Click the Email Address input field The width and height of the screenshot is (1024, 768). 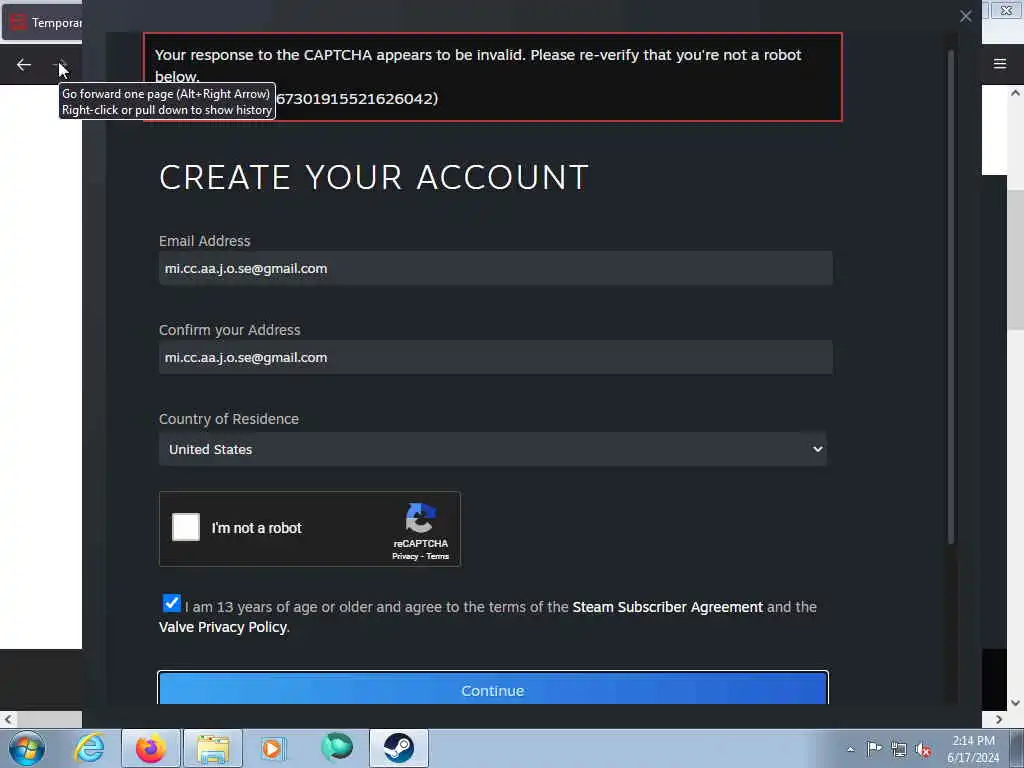click(x=496, y=268)
